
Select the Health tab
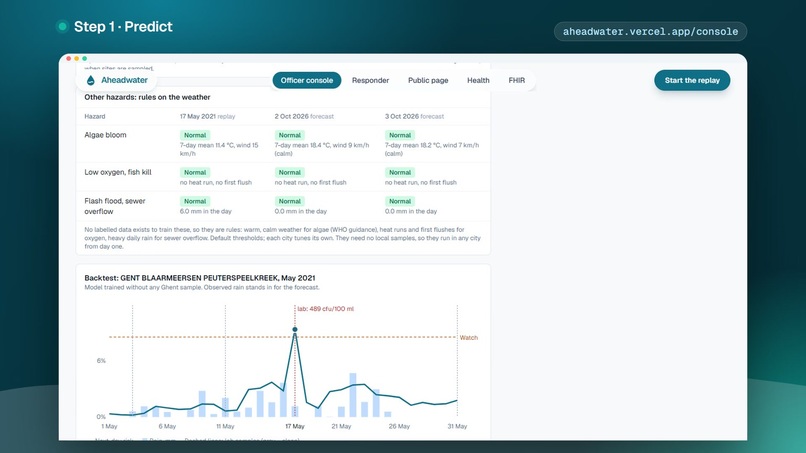pyautogui.click(x=478, y=80)
